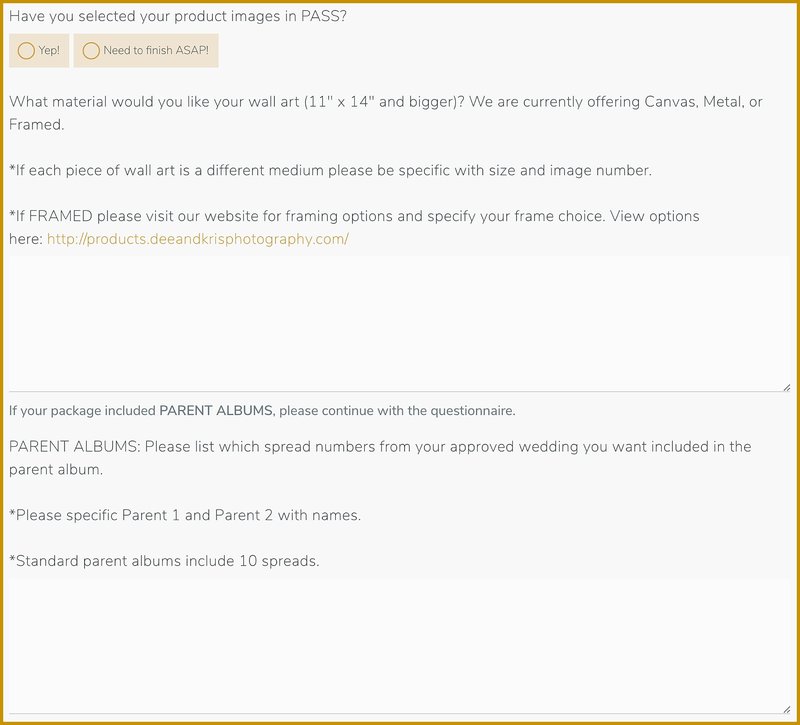Screen dimensions: 800x725
Task: Click the "Please specific Parent 1 and Parent 2" note
Action: (x=185, y=516)
